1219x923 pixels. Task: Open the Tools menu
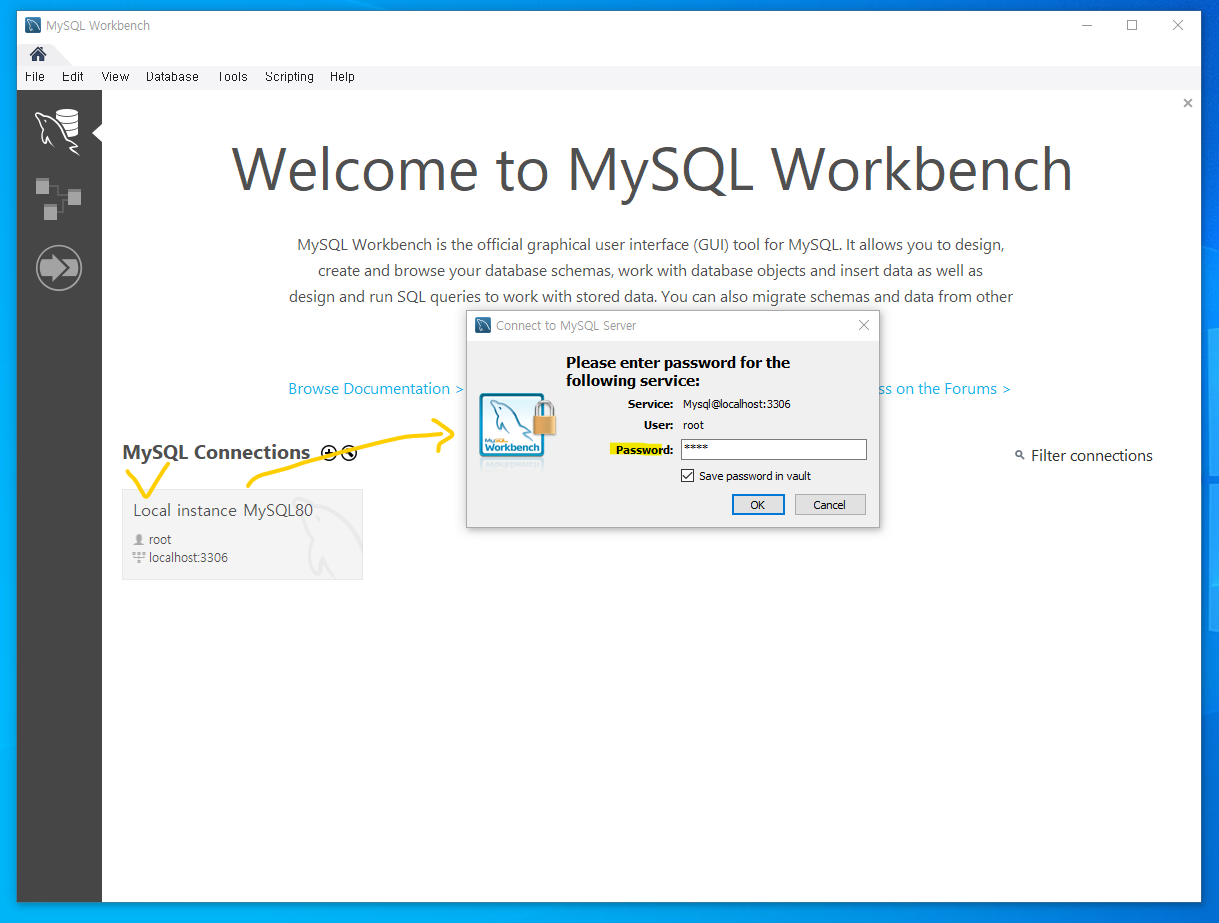pyautogui.click(x=232, y=76)
